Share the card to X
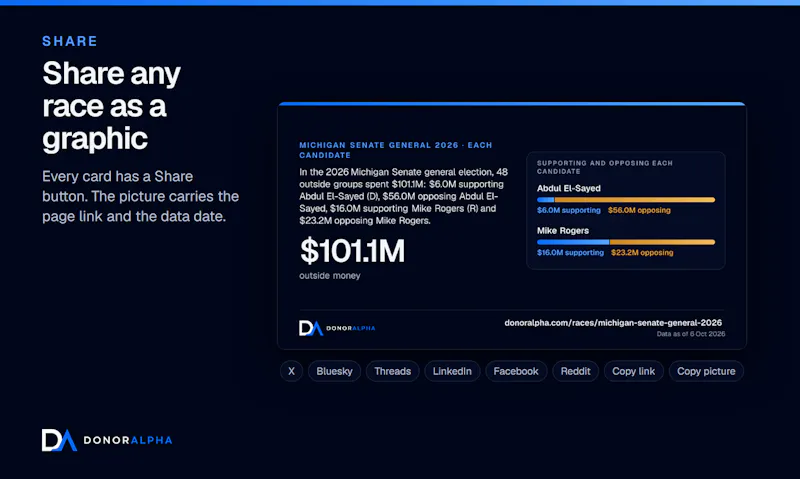Viewport: 800px width, 479px height. [x=291, y=371]
